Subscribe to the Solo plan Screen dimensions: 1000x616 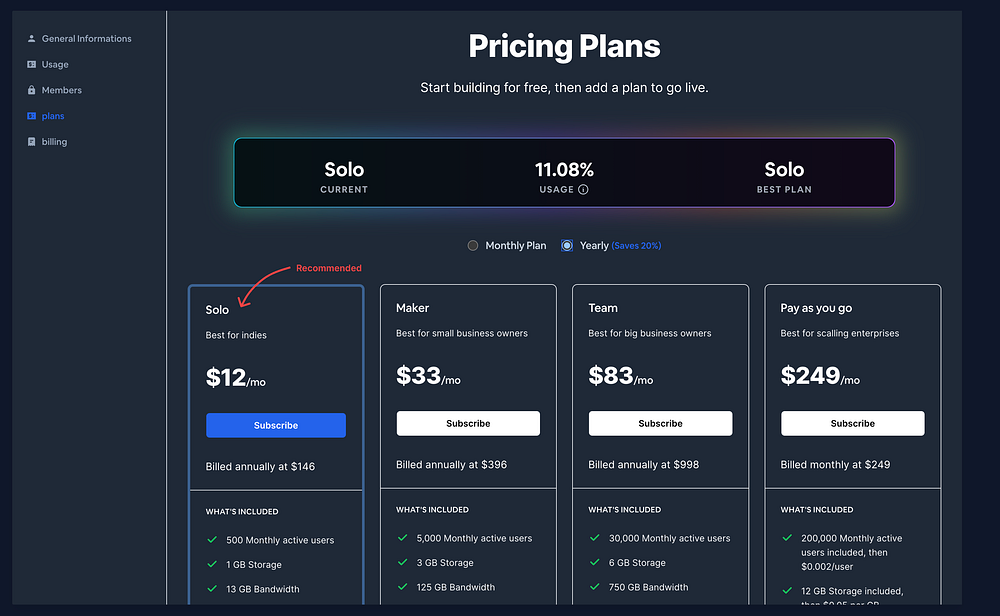[276, 426]
